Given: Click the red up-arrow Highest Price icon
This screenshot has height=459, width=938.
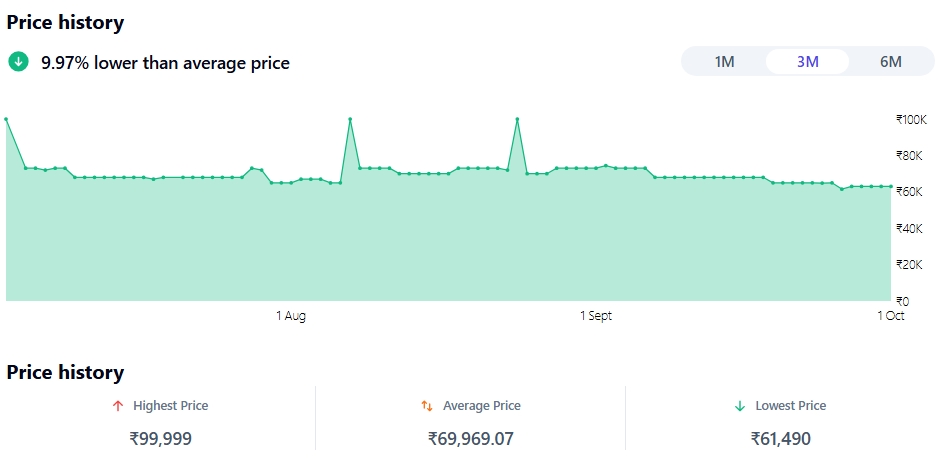Looking at the screenshot, I should [x=118, y=406].
